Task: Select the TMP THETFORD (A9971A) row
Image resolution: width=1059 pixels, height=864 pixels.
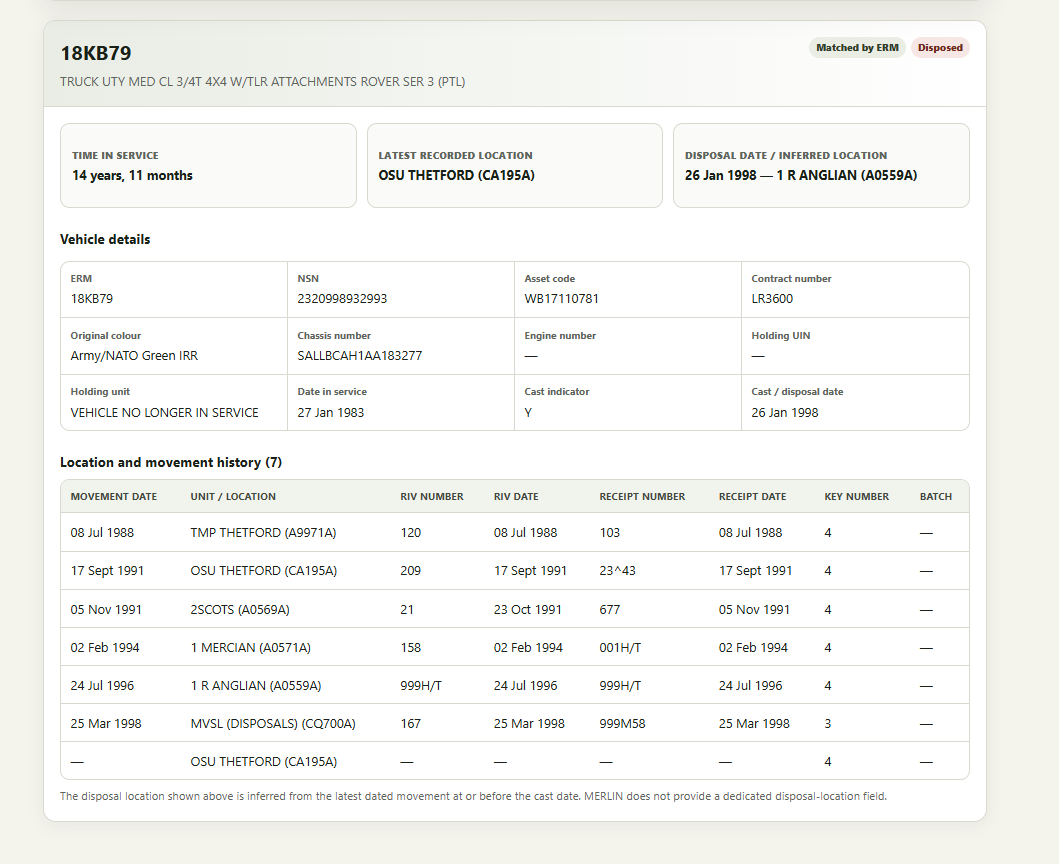Action: 515,532
